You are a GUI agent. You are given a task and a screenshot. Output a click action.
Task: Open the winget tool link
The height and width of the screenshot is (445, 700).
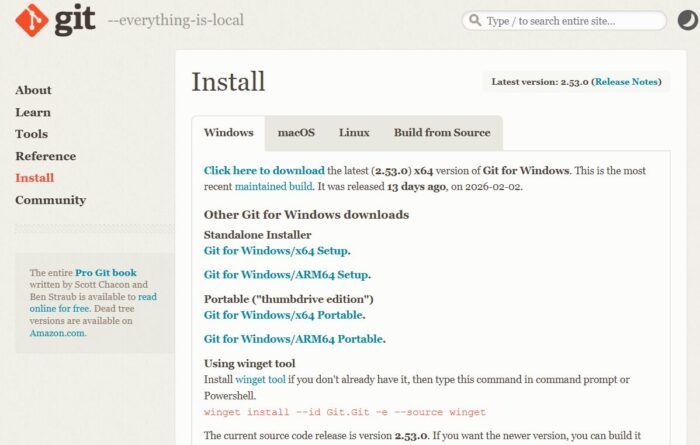point(260,380)
